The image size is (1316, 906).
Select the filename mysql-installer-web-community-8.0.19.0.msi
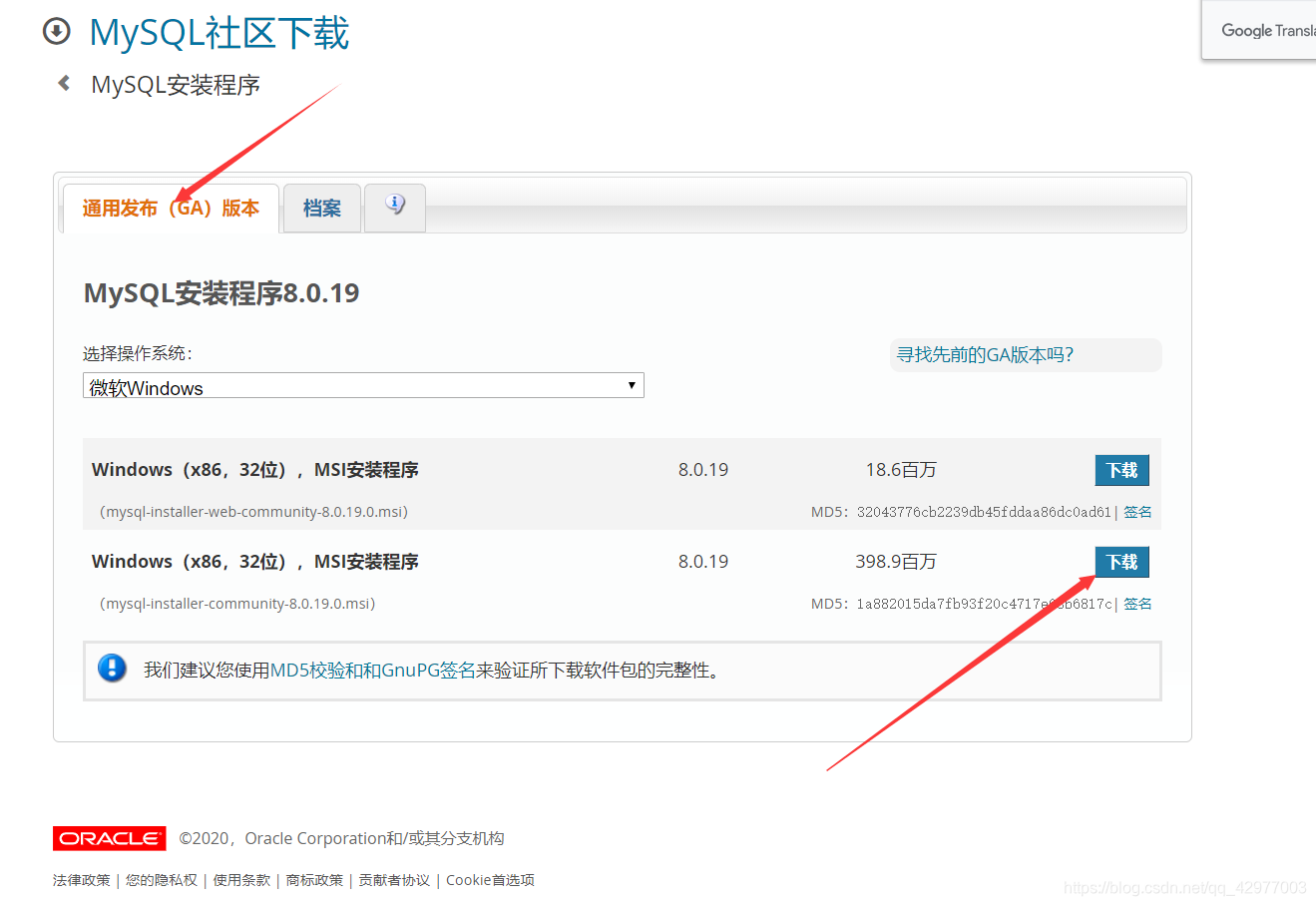pyautogui.click(x=253, y=512)
